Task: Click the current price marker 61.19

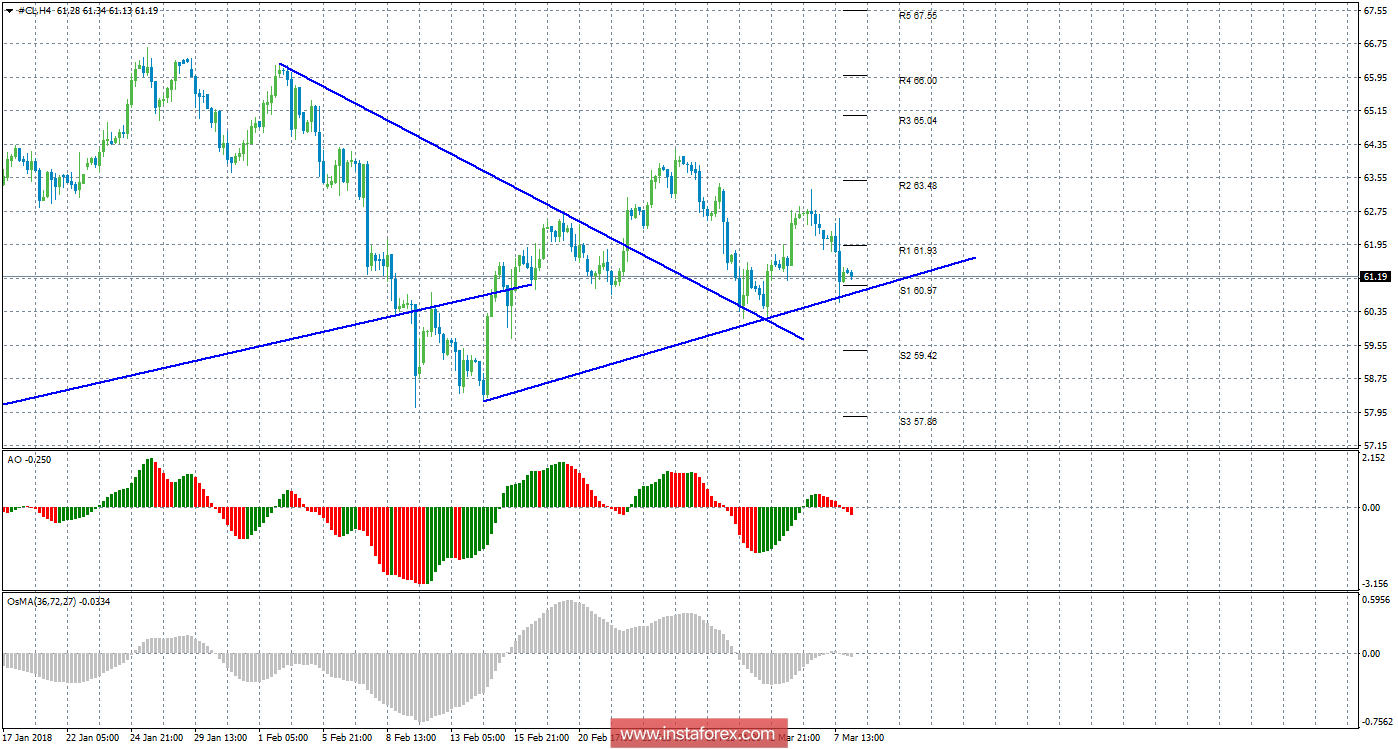Action: pos(1375,276)
